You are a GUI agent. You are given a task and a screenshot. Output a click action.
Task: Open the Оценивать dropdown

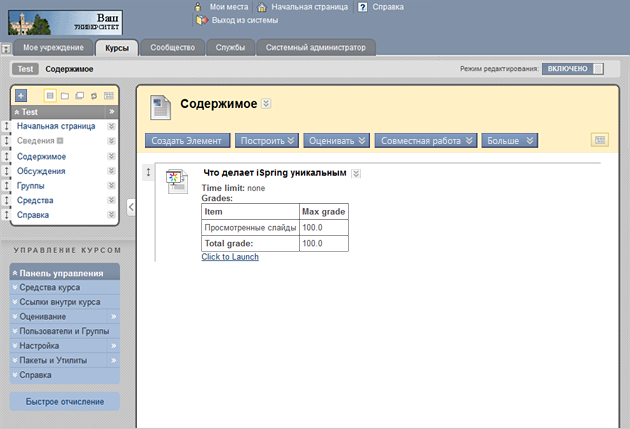pyautogui.click(x=336, y=141)
